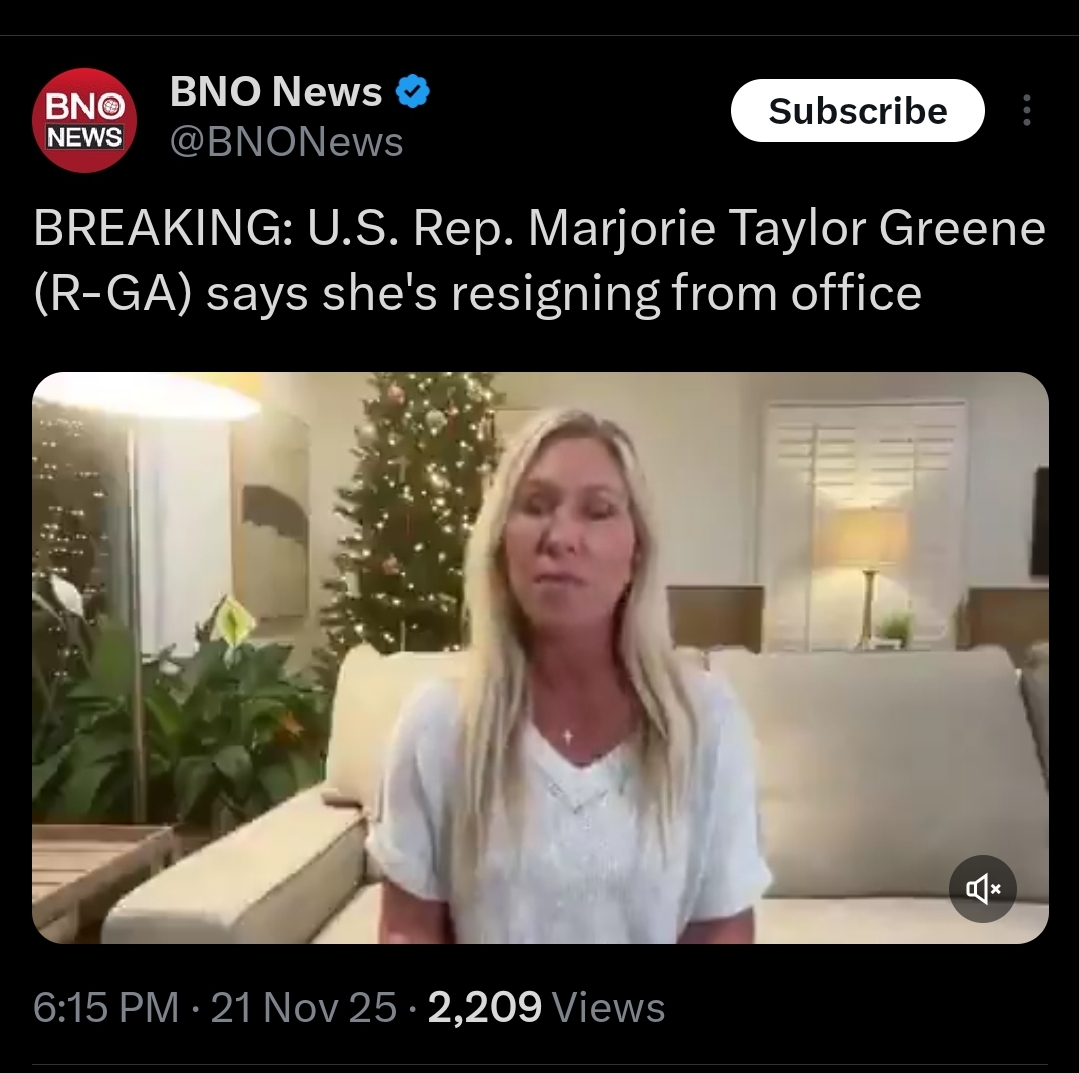Click the 21 Nov 25 post date

[303, 1007]
